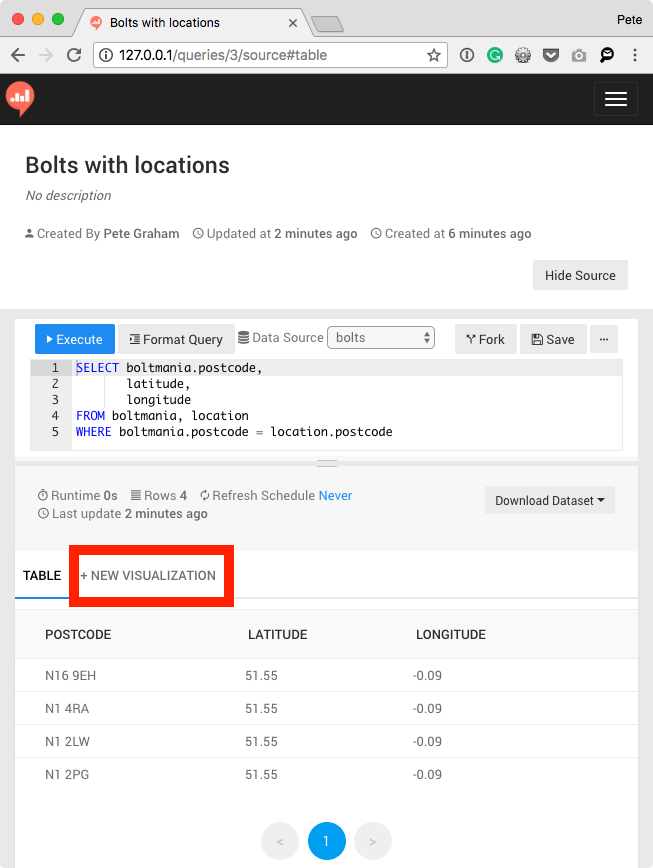Click the Pocket save icon
This screenshot has width=653, height=868.
[551, 55]
